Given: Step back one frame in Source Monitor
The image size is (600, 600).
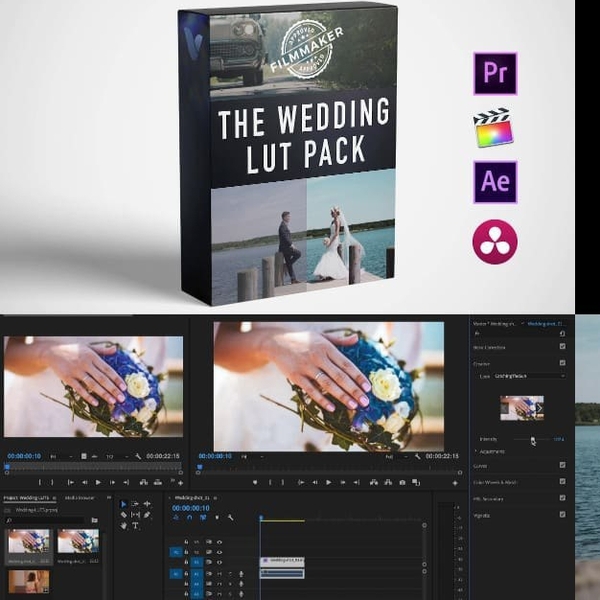Looking at the screenshot, I should coord(85,483).
